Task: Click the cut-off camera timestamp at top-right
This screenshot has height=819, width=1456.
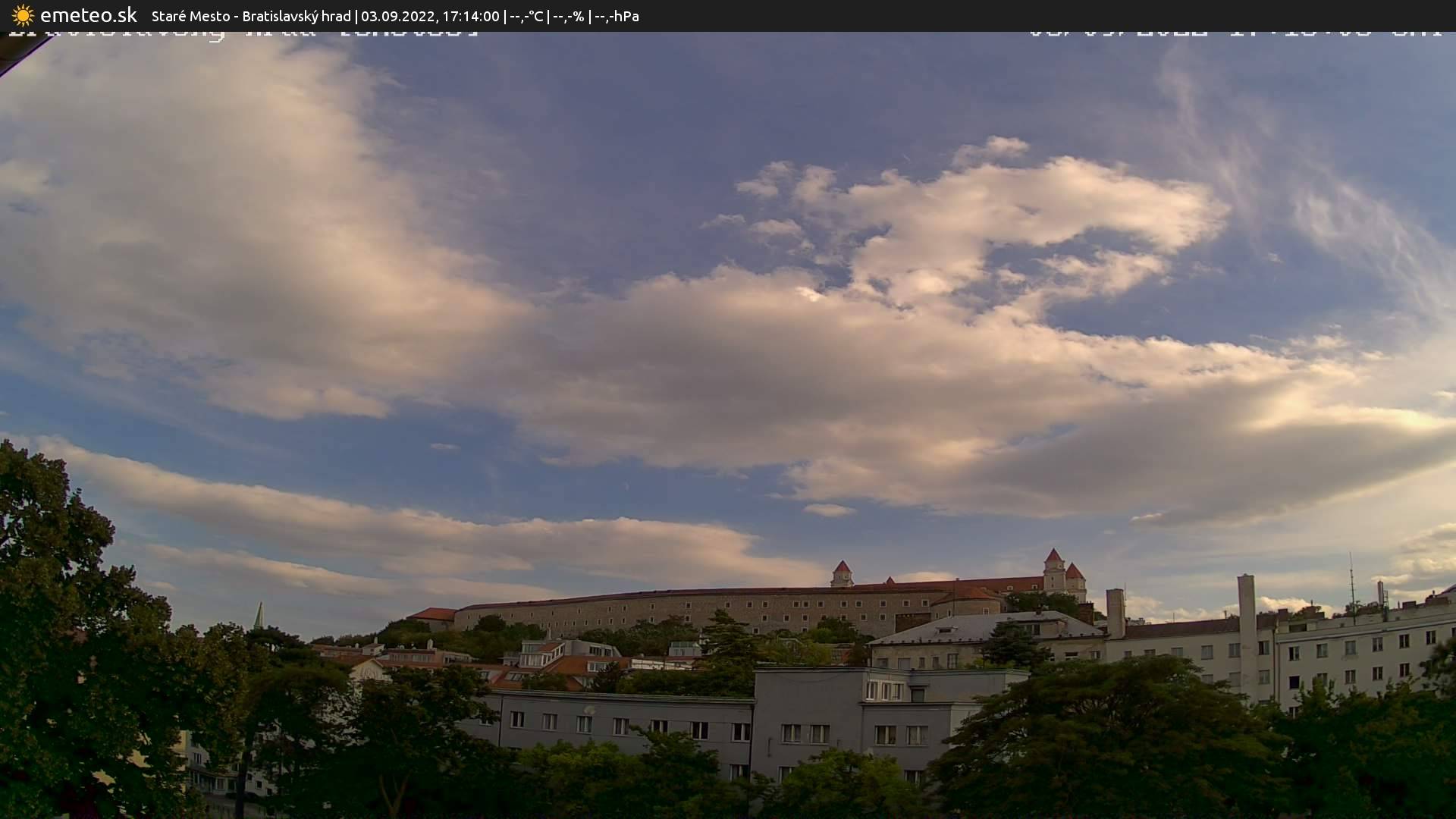Action: pyautogui.click(x=1235, y=33)
